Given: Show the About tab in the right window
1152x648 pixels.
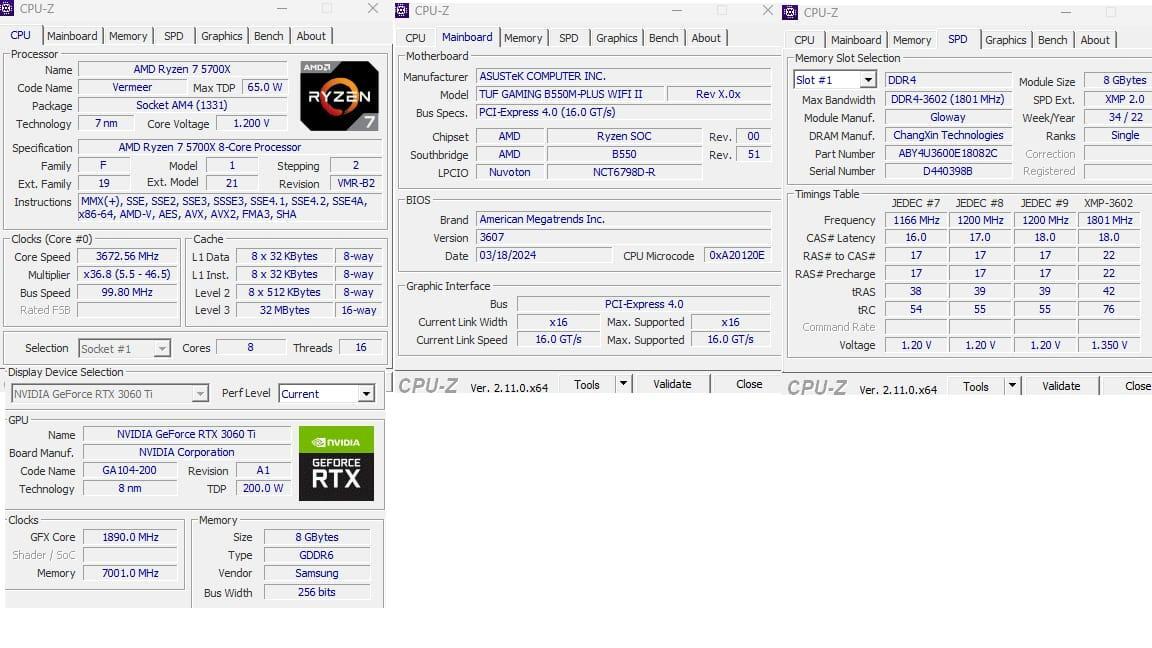Looking at the screenshot, I should [x=1095, y=40].
